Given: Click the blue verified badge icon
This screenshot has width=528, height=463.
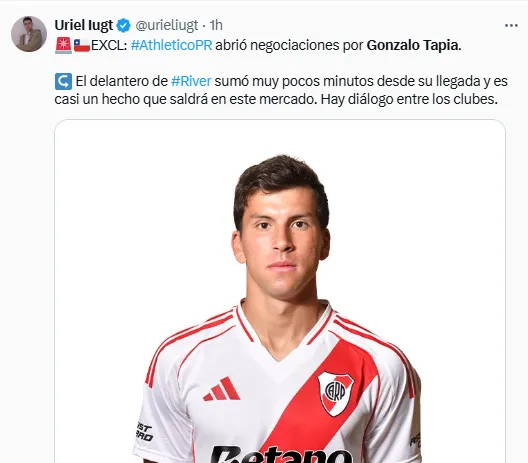Looking at the screenshot, I should (124, 26).
